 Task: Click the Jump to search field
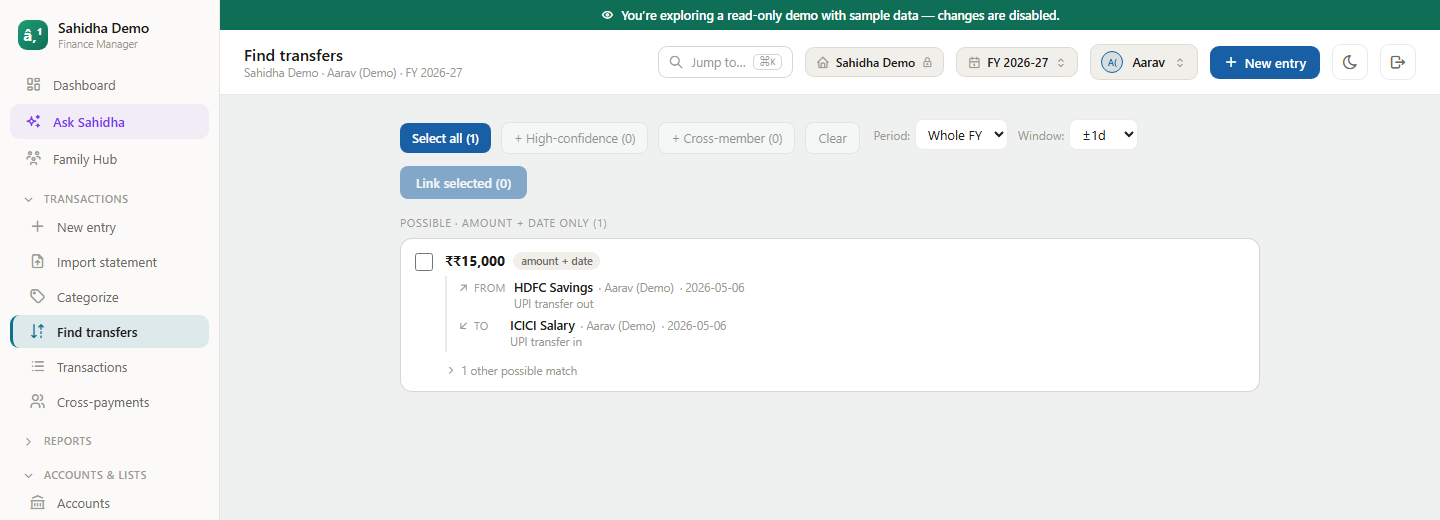pos(725,62)
